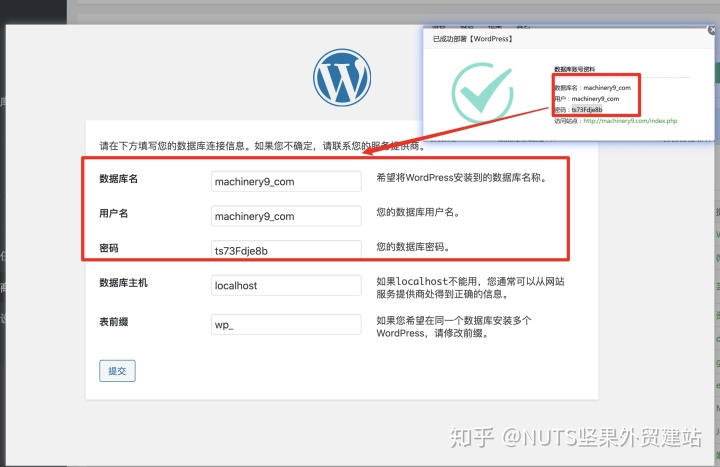Click the green success checkmark icon
720x467 pixels.
click(482, 93)
